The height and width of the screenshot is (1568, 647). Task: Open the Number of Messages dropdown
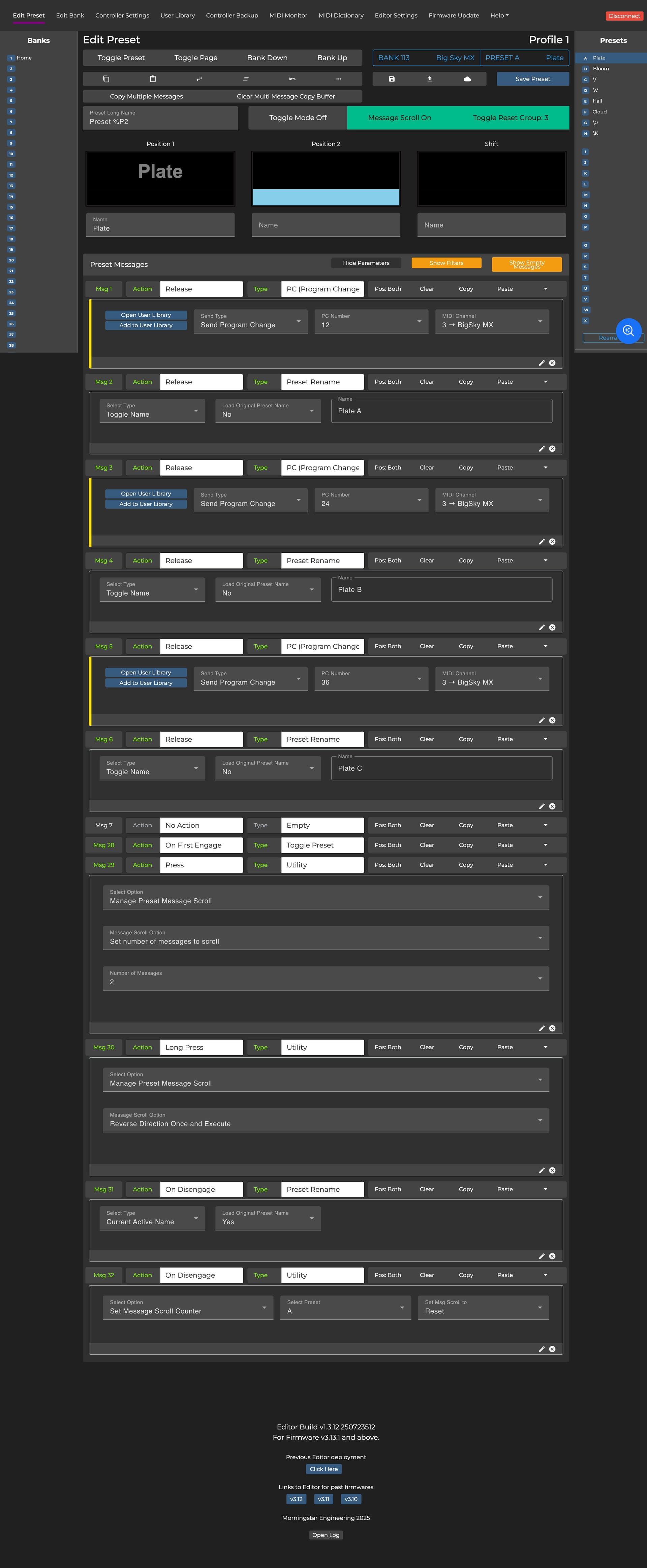point(326,978)
